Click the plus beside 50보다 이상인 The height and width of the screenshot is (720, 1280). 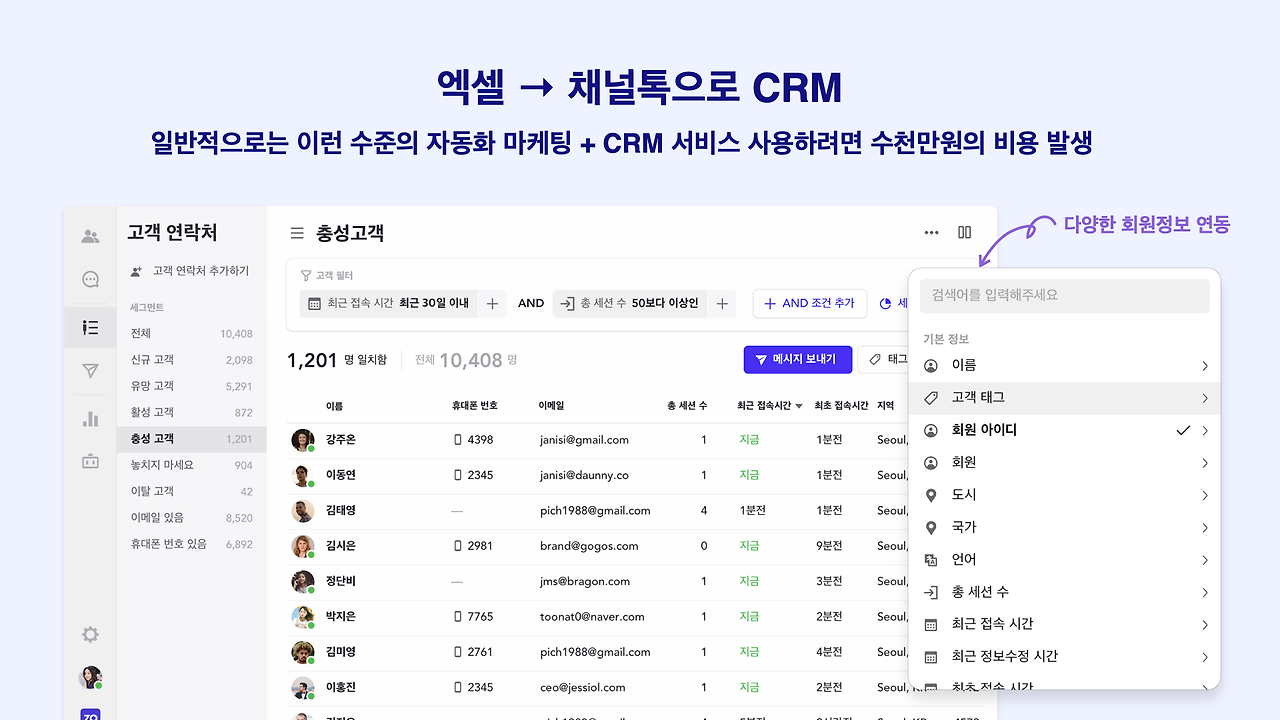pos(722,303)
